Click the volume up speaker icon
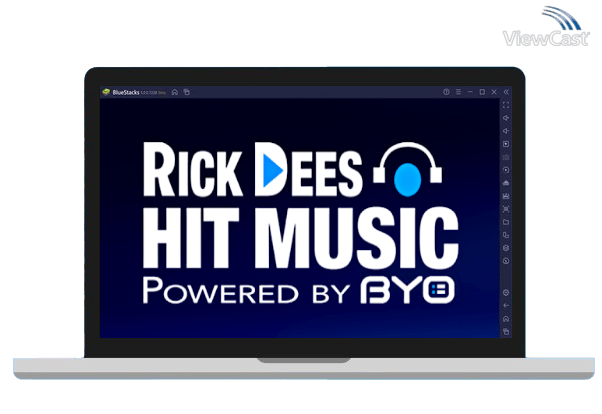Viewport: 602px width, 414px height. (x=506, y=118)
